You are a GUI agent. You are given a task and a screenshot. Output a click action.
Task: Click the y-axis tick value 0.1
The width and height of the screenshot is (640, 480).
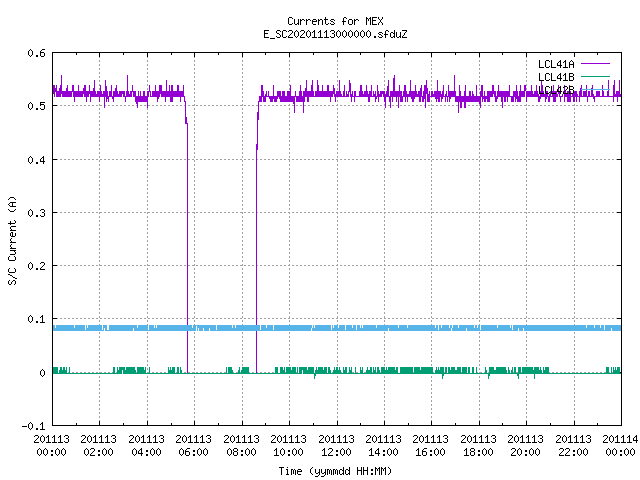click(x=36, y=319)
